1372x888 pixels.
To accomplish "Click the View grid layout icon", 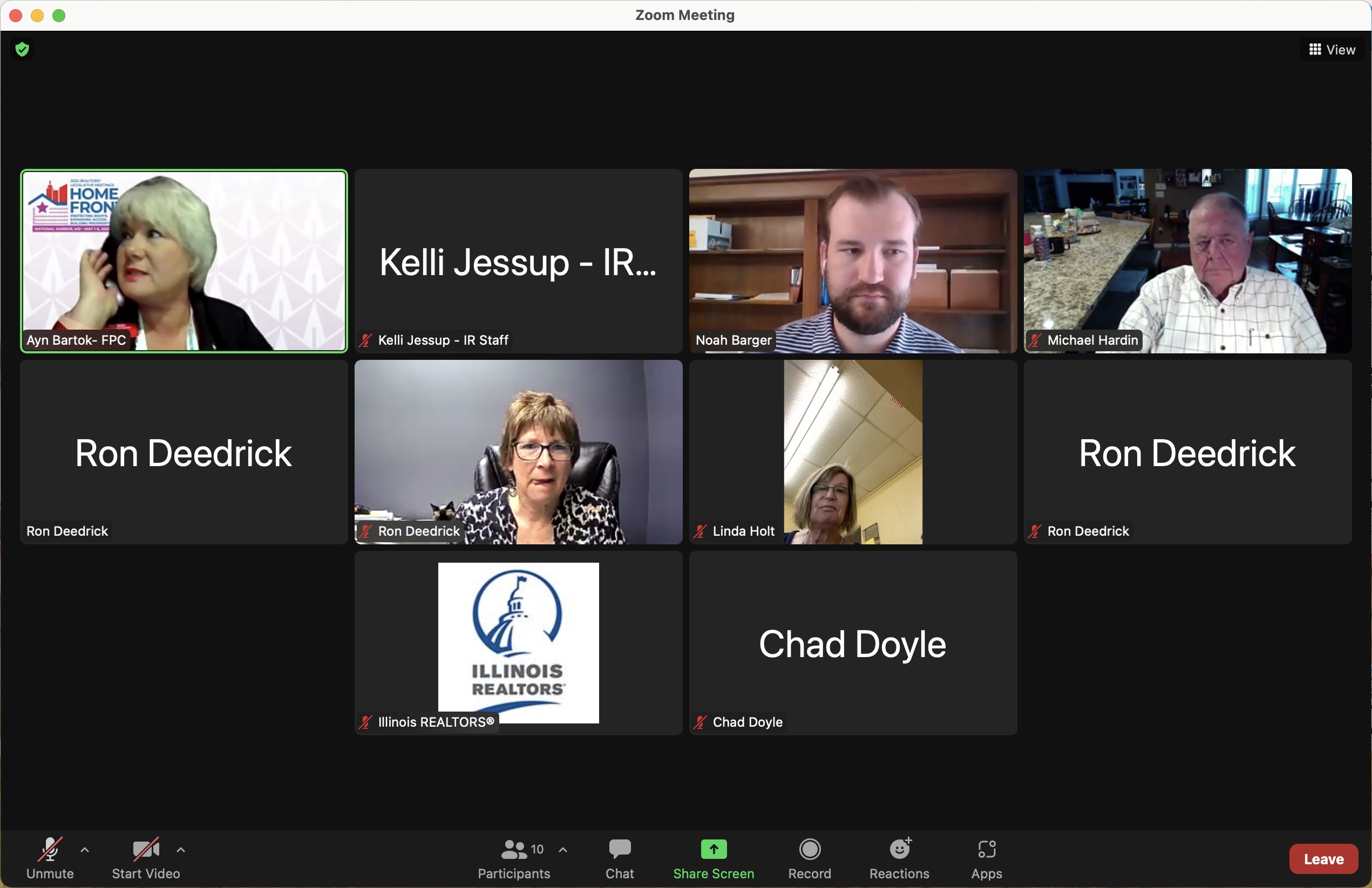I will pyautogui.click(x=1315, y=50).
